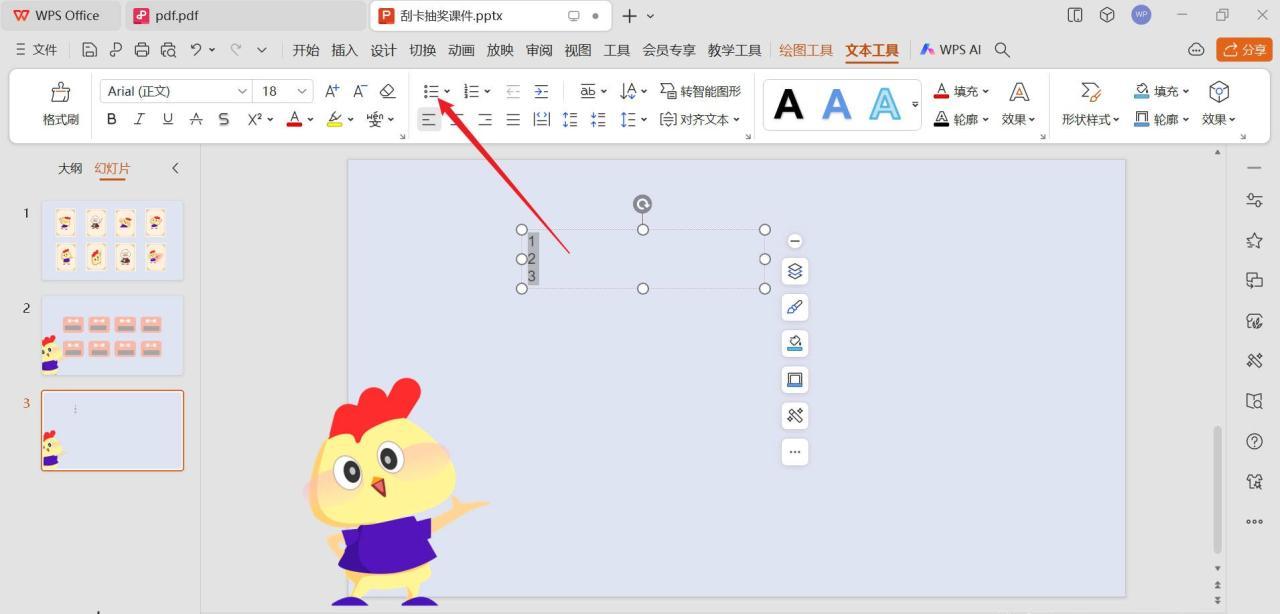Click the minus button on floating toolbar

pyautogui.click(x=795, y=241)
